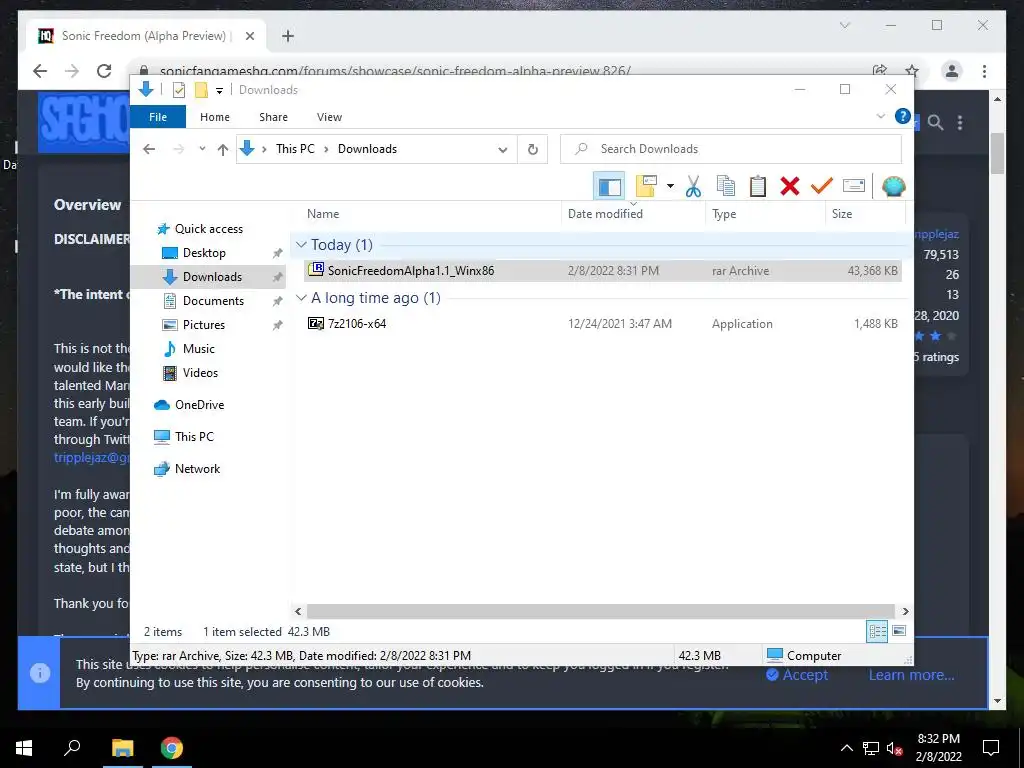Click Learn more link in cookie banner
Viewport: 1024px width, 768px height.
[911, 675]
